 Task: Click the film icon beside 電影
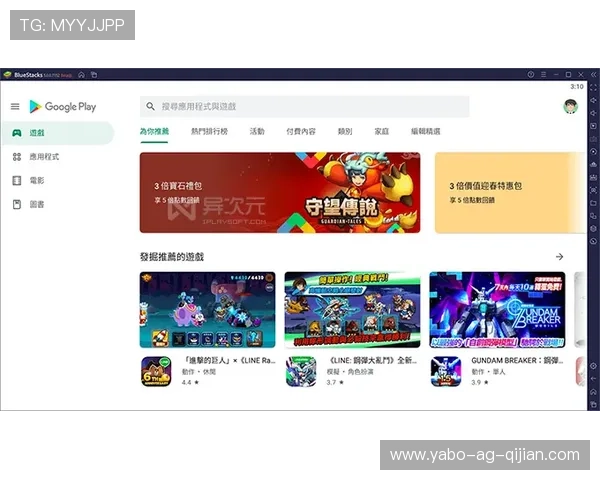tap(16, 180)
